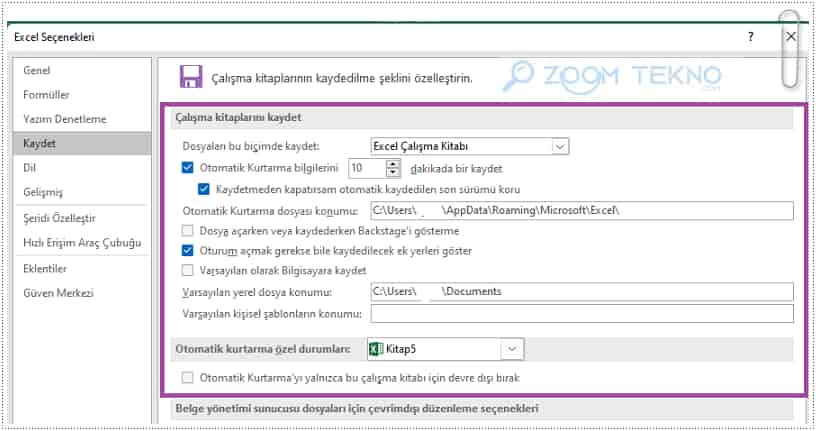Increase the autosave minutes spinner

(x=393, y=164)
